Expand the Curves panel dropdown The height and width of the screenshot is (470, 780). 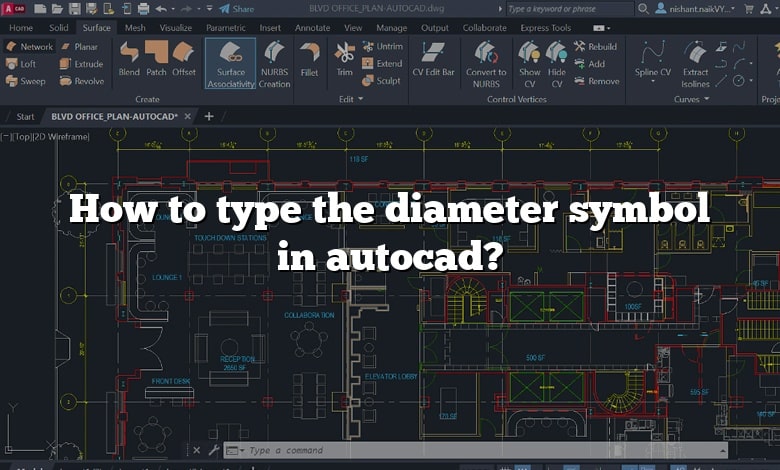coord(708,99)
